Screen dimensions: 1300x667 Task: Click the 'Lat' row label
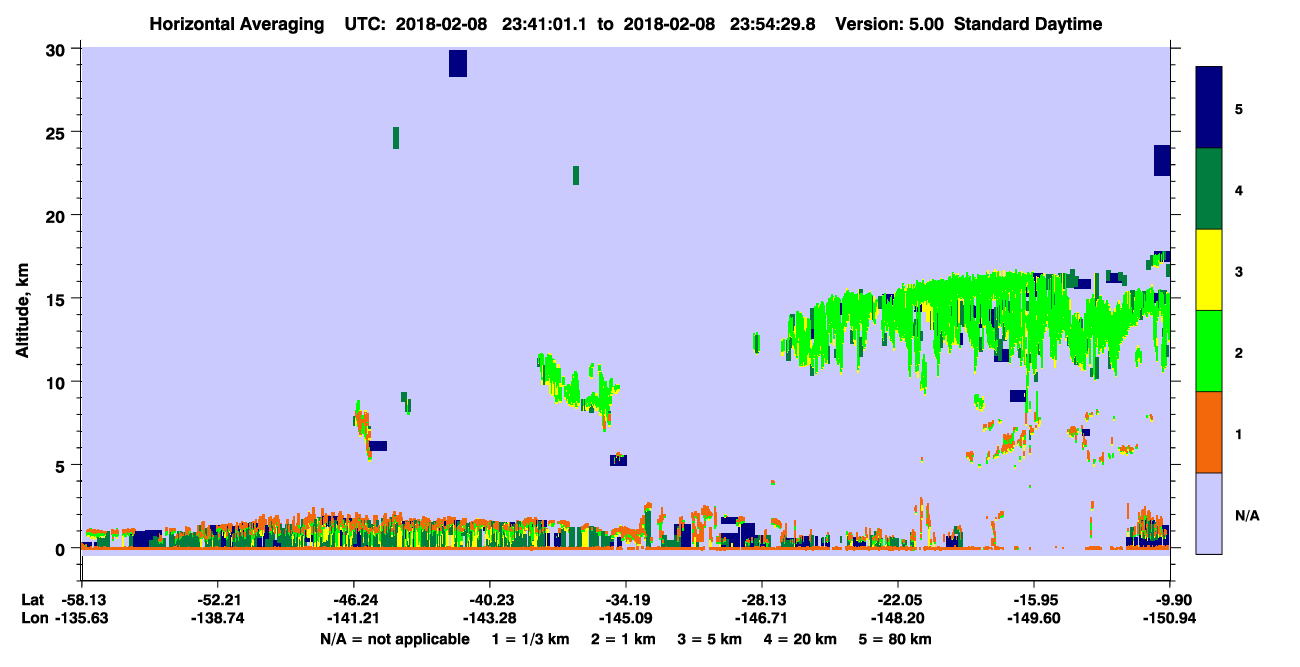click(x=33, y=600)
